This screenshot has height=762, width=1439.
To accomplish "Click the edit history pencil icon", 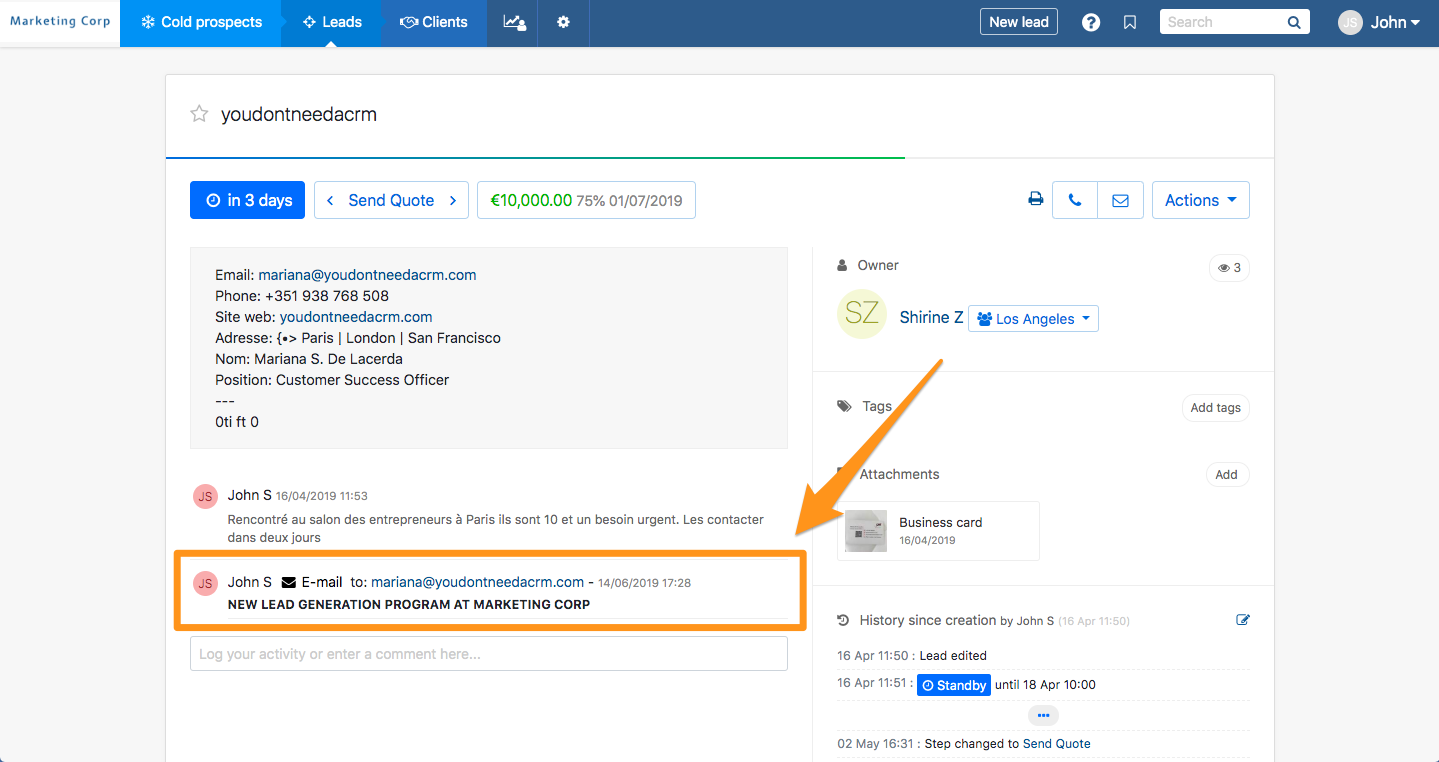I will (x=1243, y=620).
